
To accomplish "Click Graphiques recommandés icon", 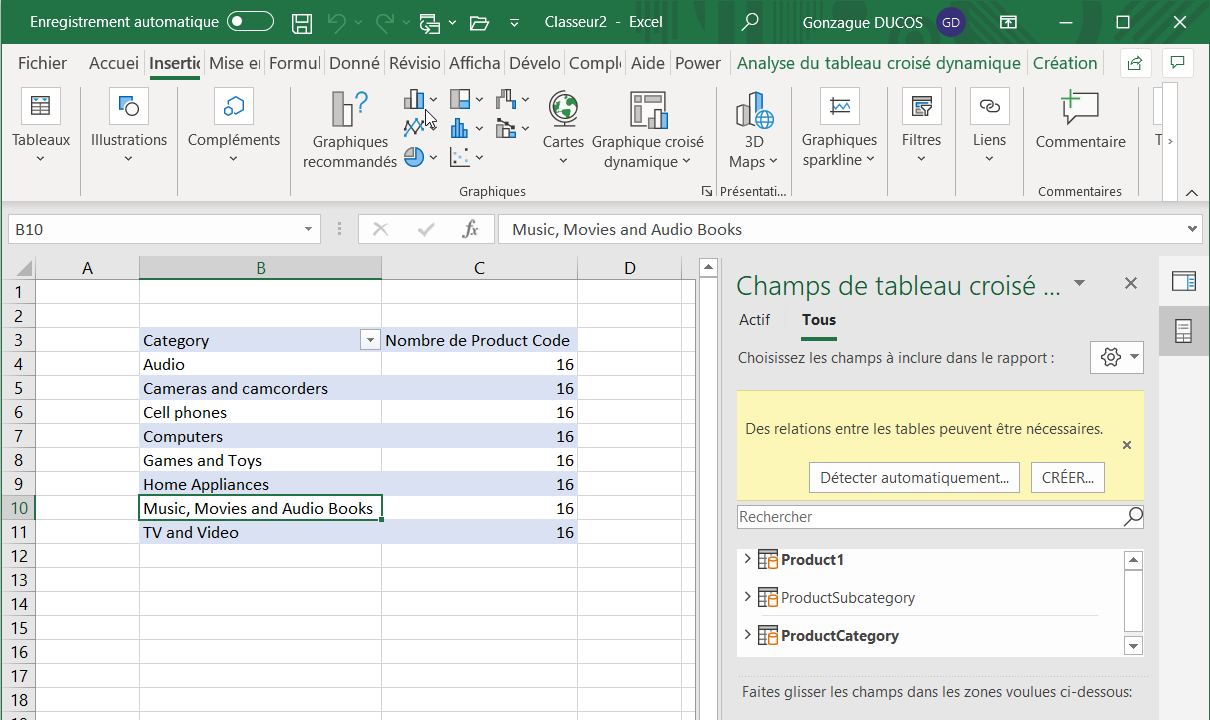I will click(350, 108).
